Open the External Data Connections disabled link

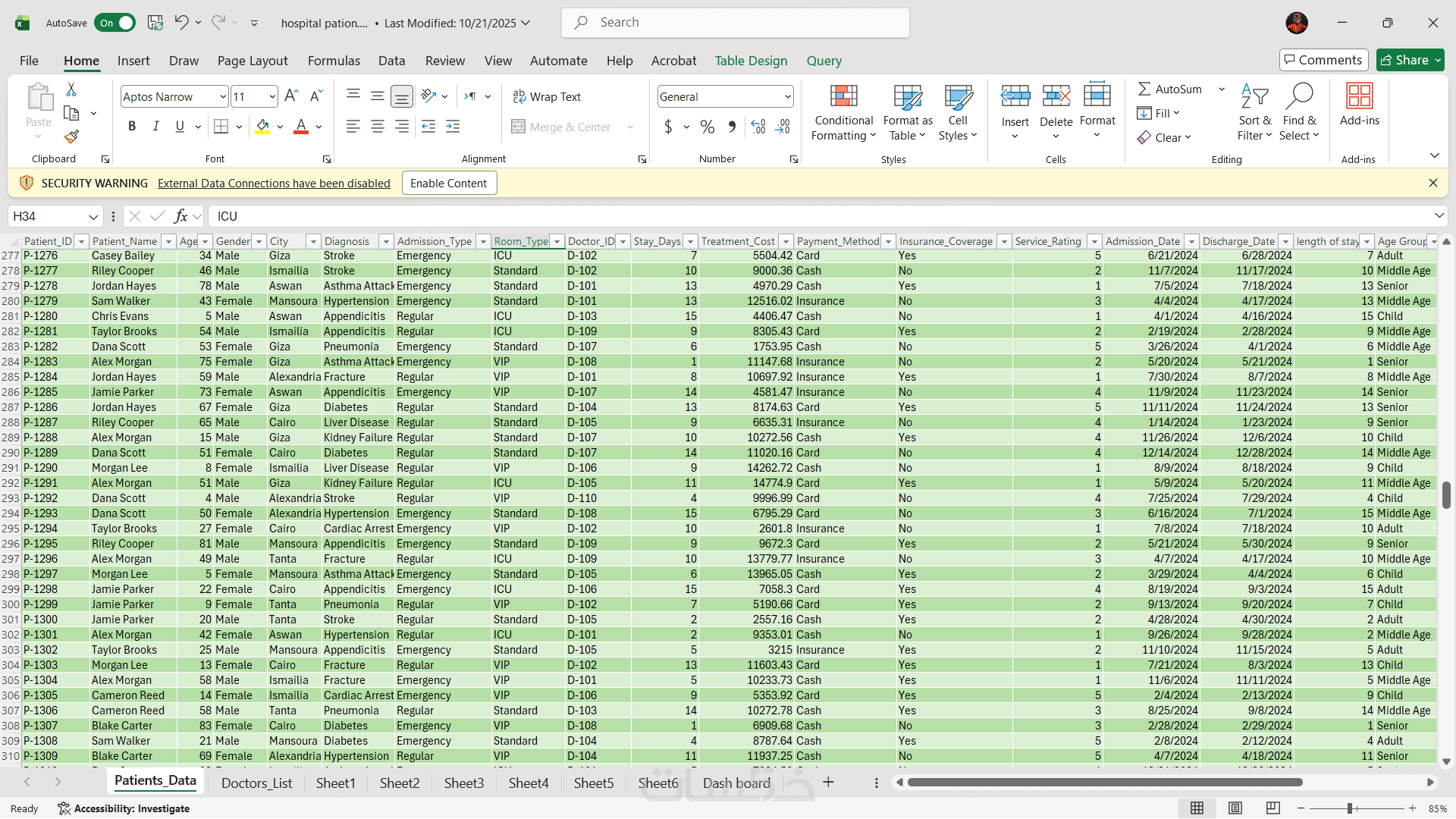click(x=274, y=183)
